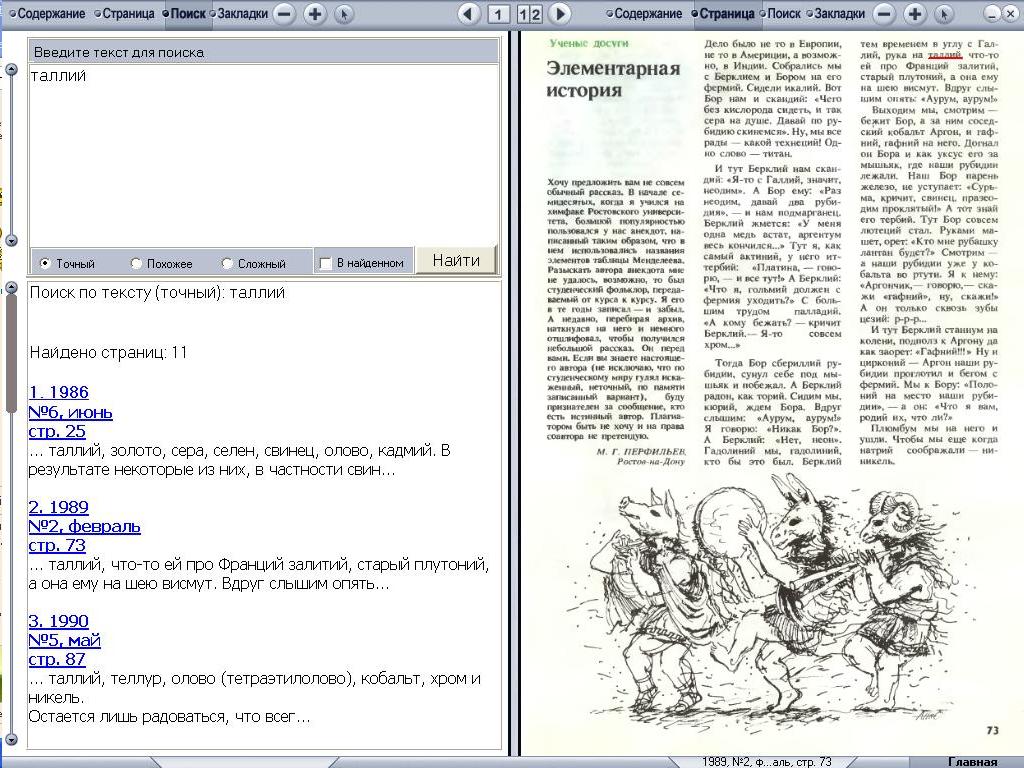Open result link 'стр. 87'

(x=57, y=659)
